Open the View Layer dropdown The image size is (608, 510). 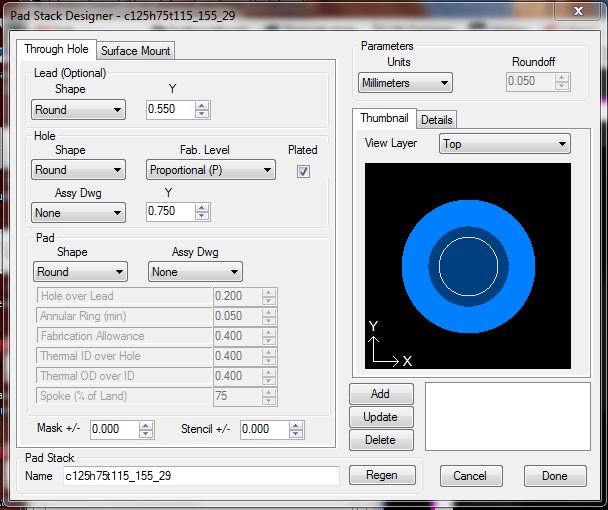click(504, 144)
